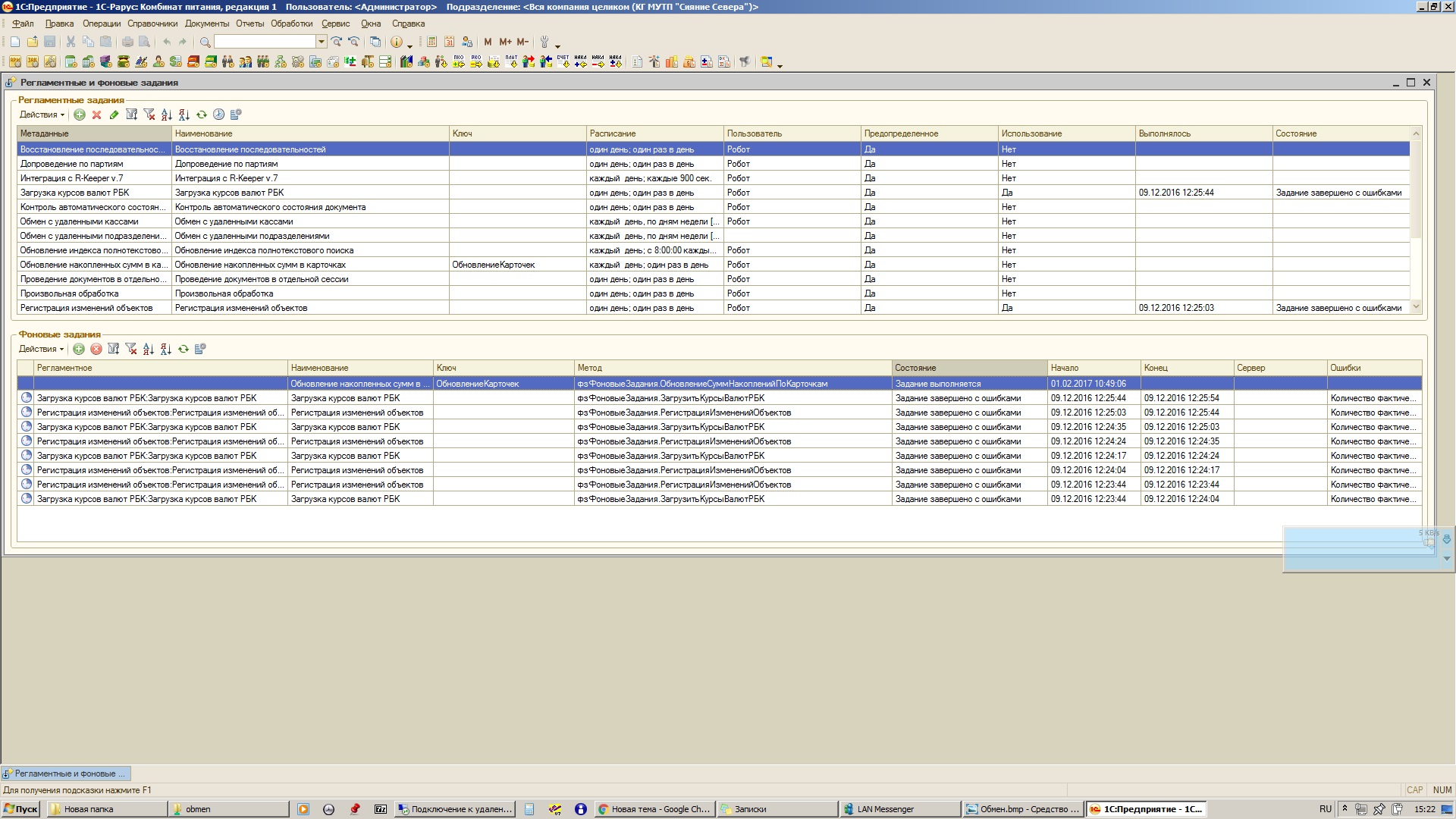Select Допроведение по партиям row

(713, 164)
